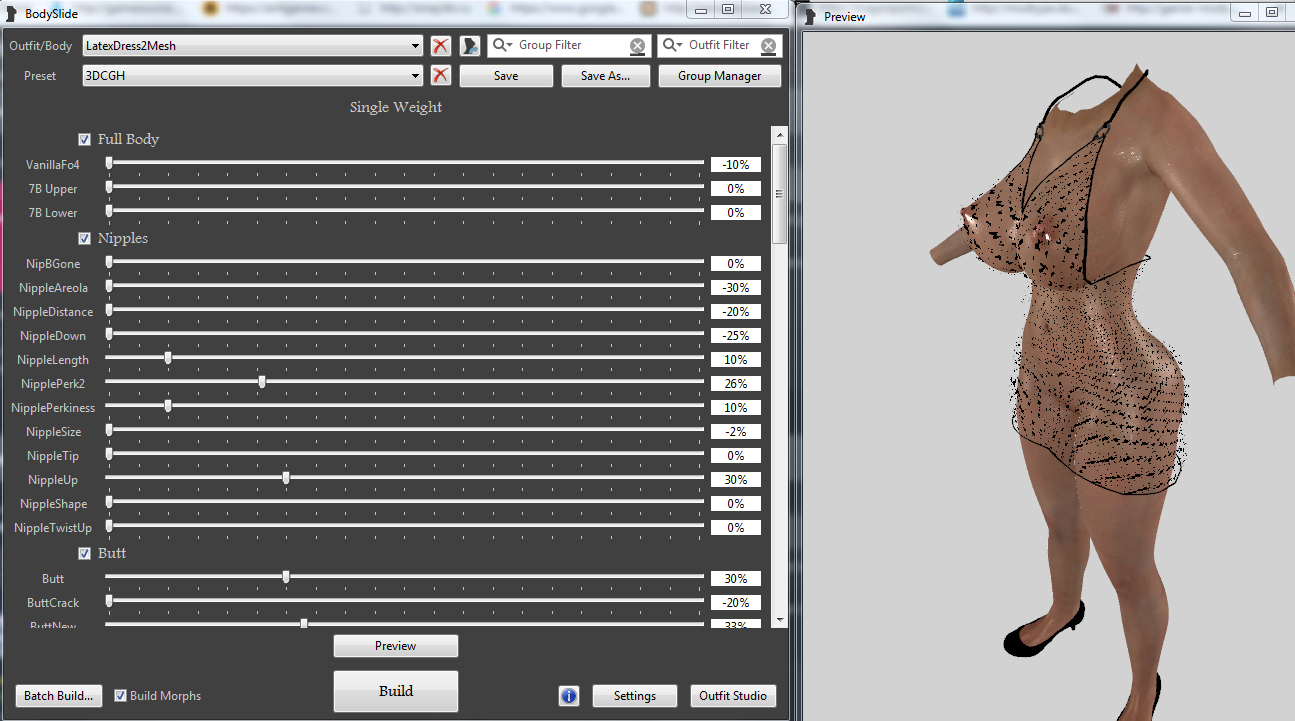Click the VanillaFo4 percentage value field

[x=736, y=165]
